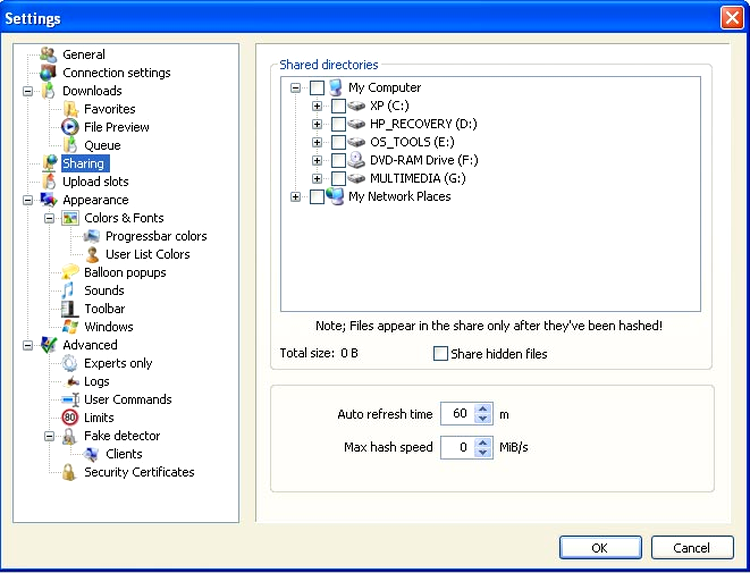Image resolution: width=750 pixels, height=573 pixels.
Task: Click the Favorites star folder icon
Action: pyautogui.click(x=70, y=109)
